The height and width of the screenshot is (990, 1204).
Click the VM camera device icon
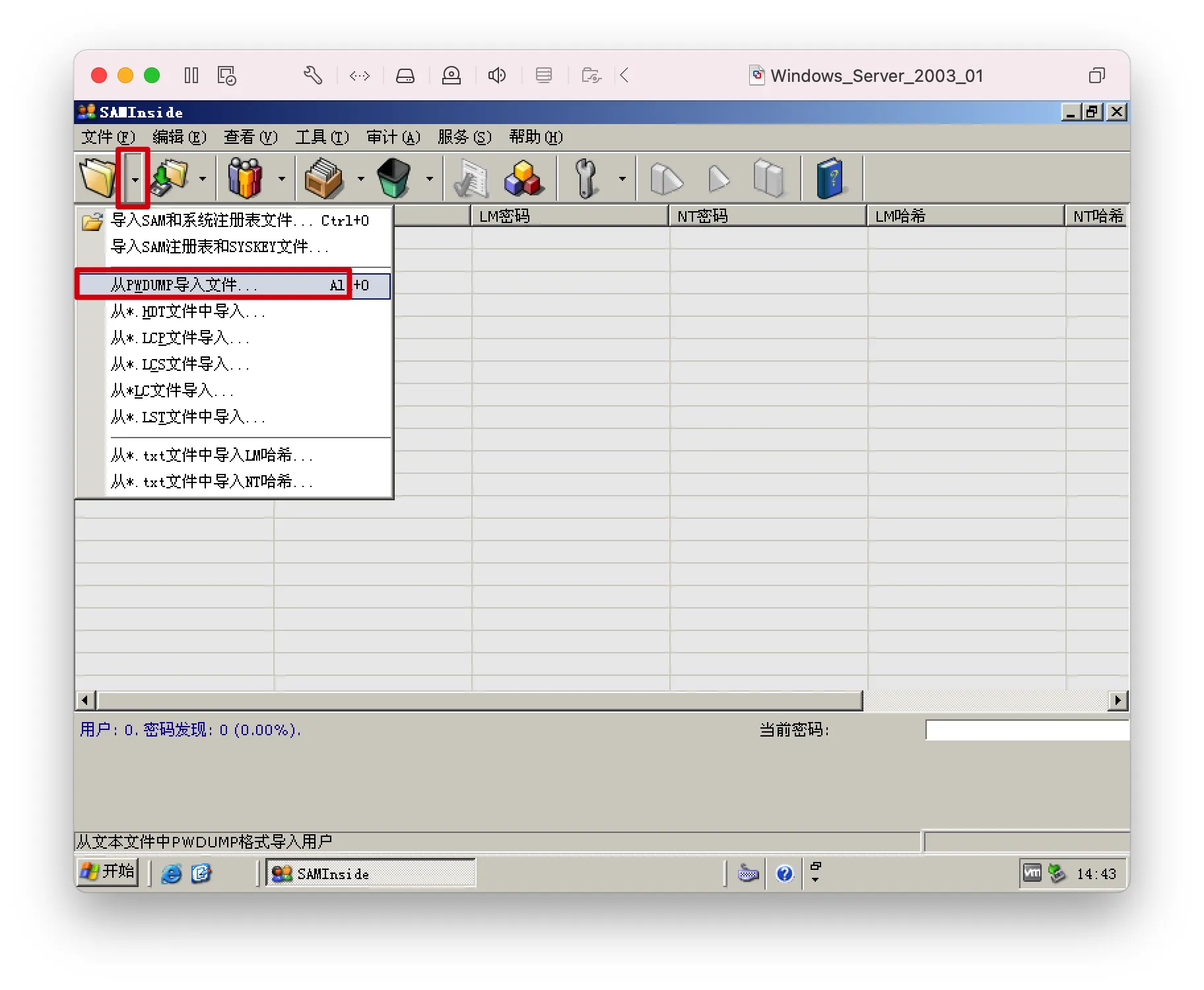click(451, 75)
